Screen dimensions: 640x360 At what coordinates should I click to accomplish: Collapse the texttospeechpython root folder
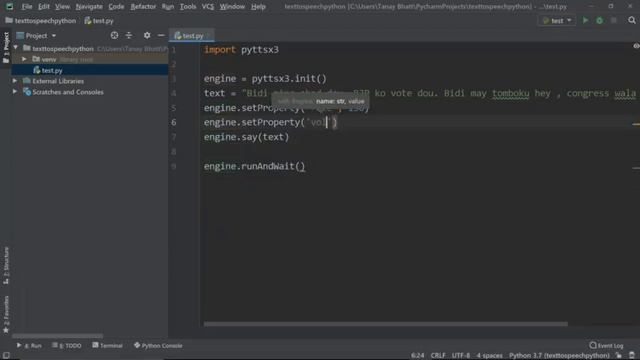click(x=16, y=48)
